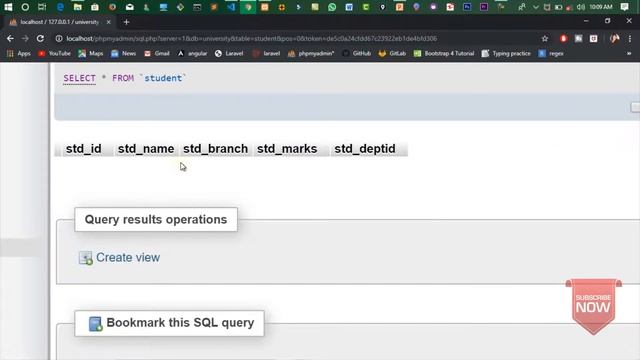Select the localhost phpMyAdmin browser tab
Image resolution: width=640 pixels, height=360 pixels.
coord(59,22)
